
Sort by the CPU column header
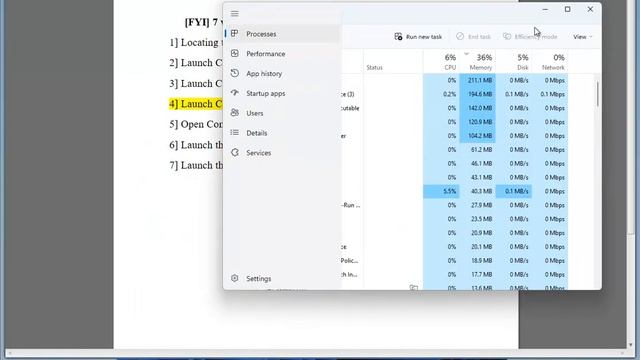[x=441, y=62]
